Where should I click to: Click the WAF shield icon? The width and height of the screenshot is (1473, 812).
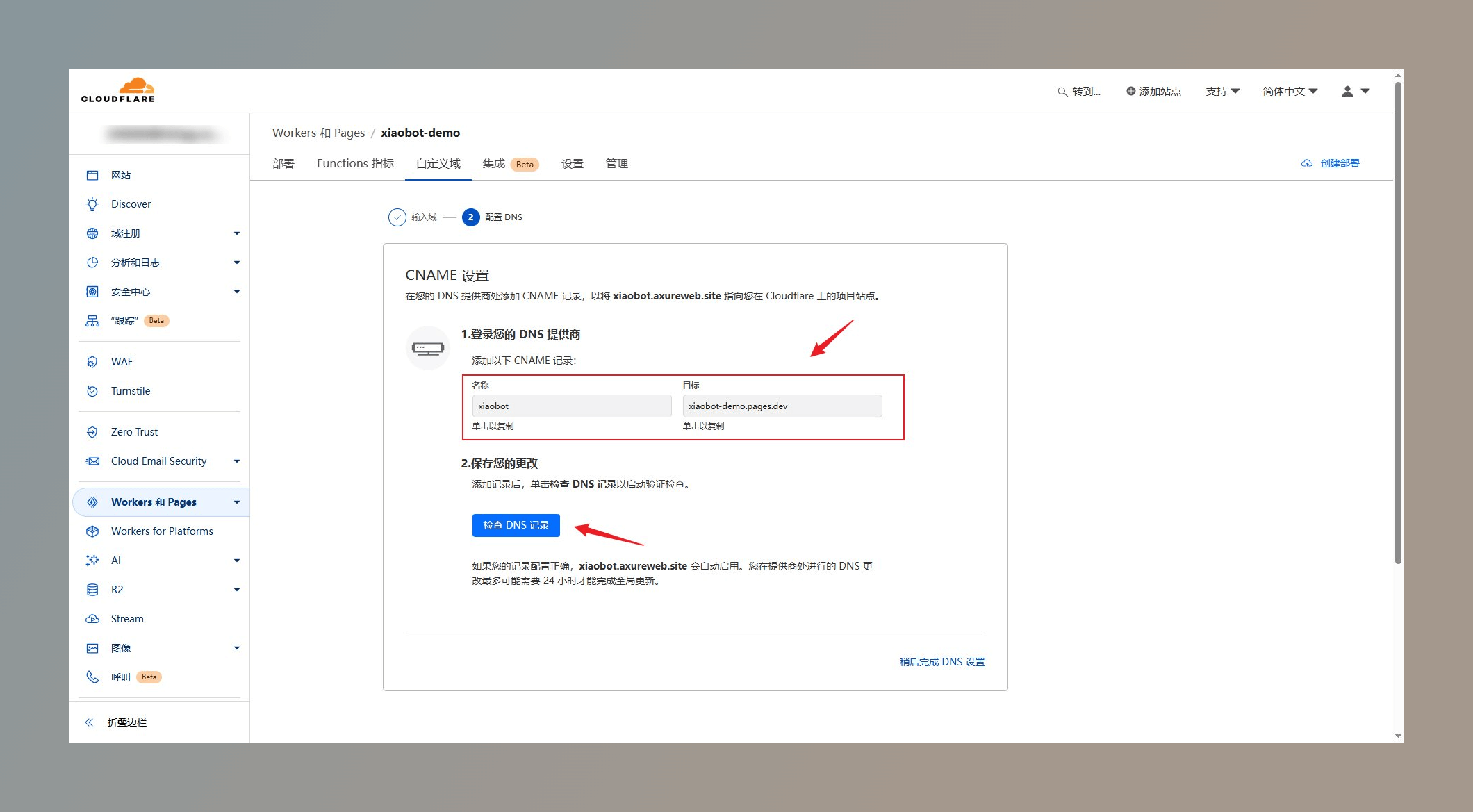click(x=92, y=362)
